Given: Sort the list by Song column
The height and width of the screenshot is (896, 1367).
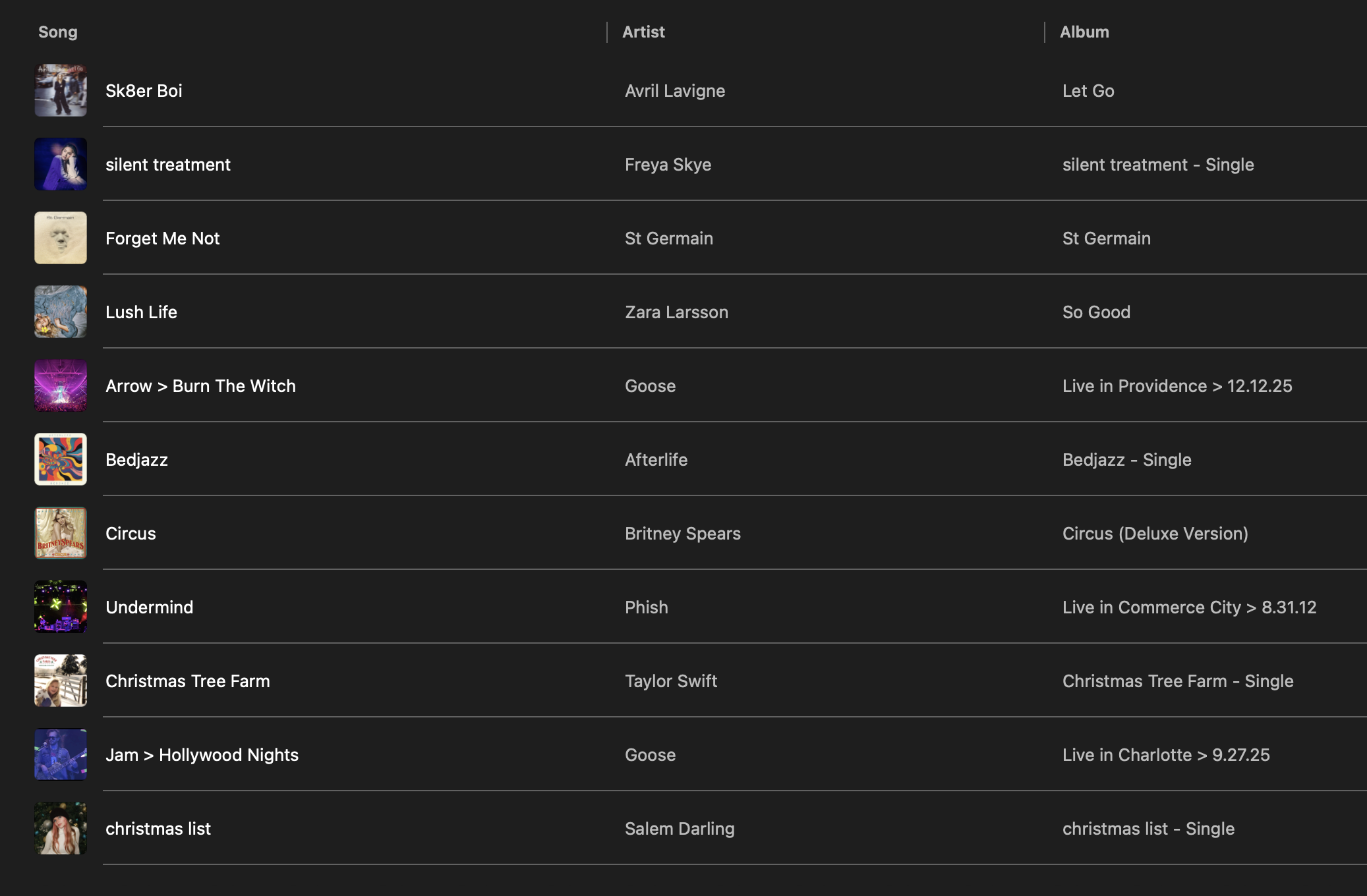Looking at the screenshot, I should coord(58,32).
